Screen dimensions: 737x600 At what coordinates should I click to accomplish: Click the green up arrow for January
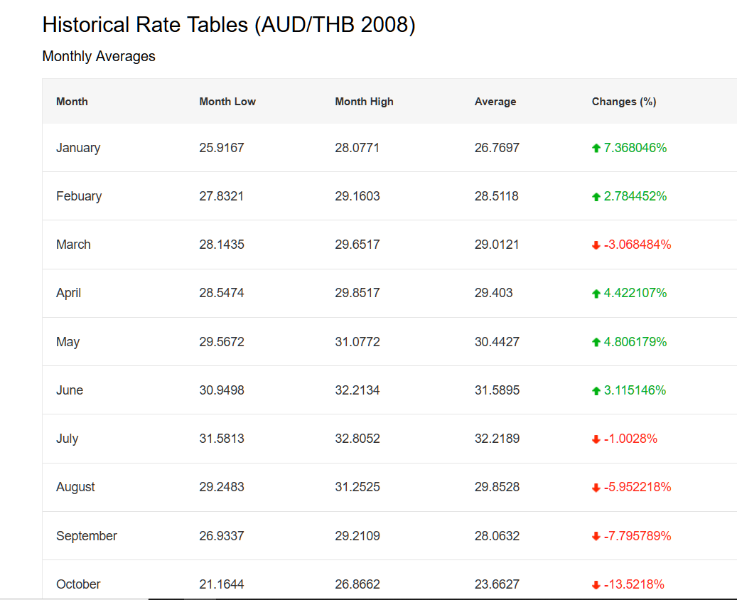pos(596,148)
